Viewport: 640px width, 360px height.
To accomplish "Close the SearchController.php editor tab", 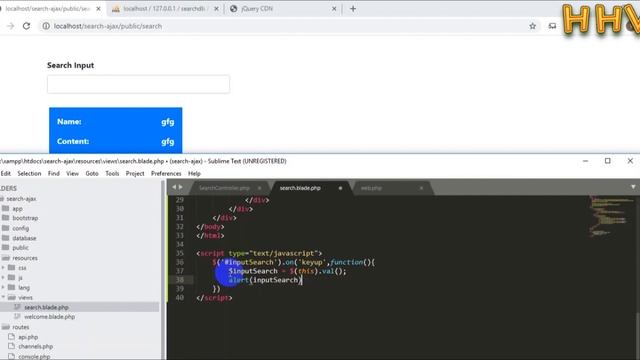I will point(259,188).
